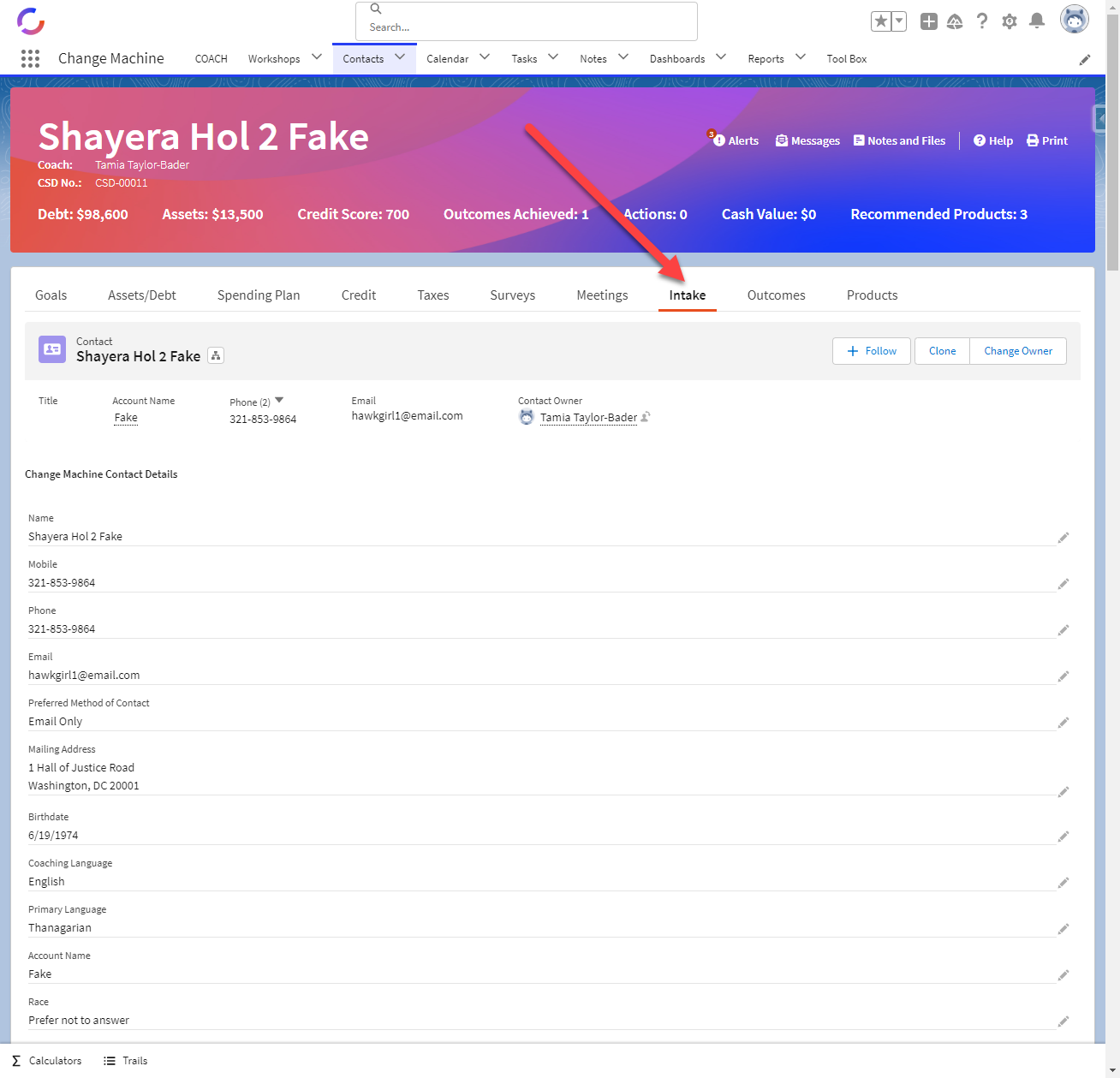The height and width of the screenshot is (1078, 1120).
Task: Switch to the Spending Plan tab
Action: (x=259, y=295)
